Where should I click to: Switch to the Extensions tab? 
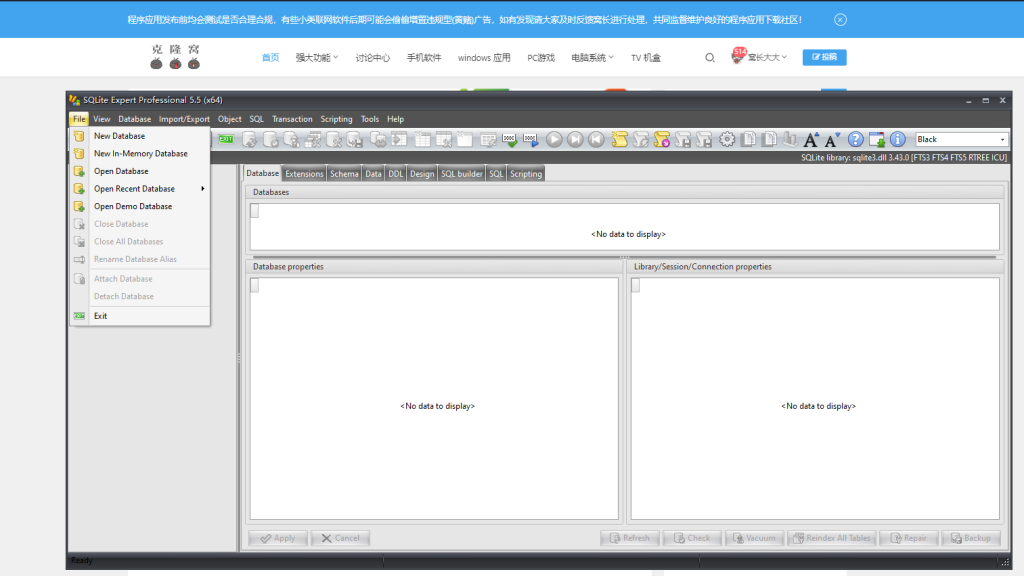(x=304, y=174)
